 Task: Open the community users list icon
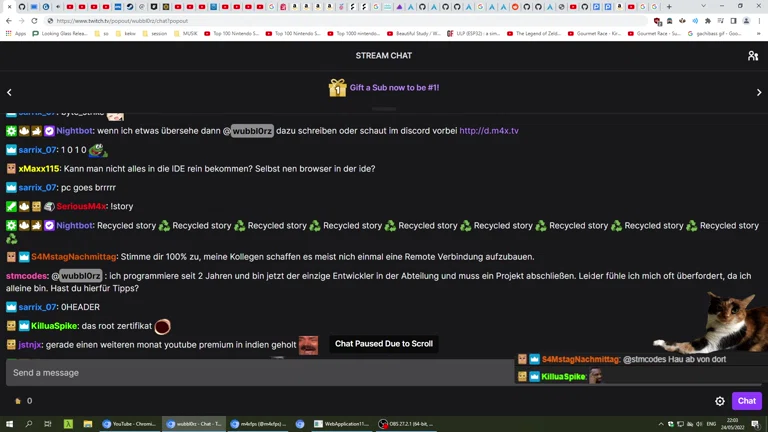tap(752, 56)
